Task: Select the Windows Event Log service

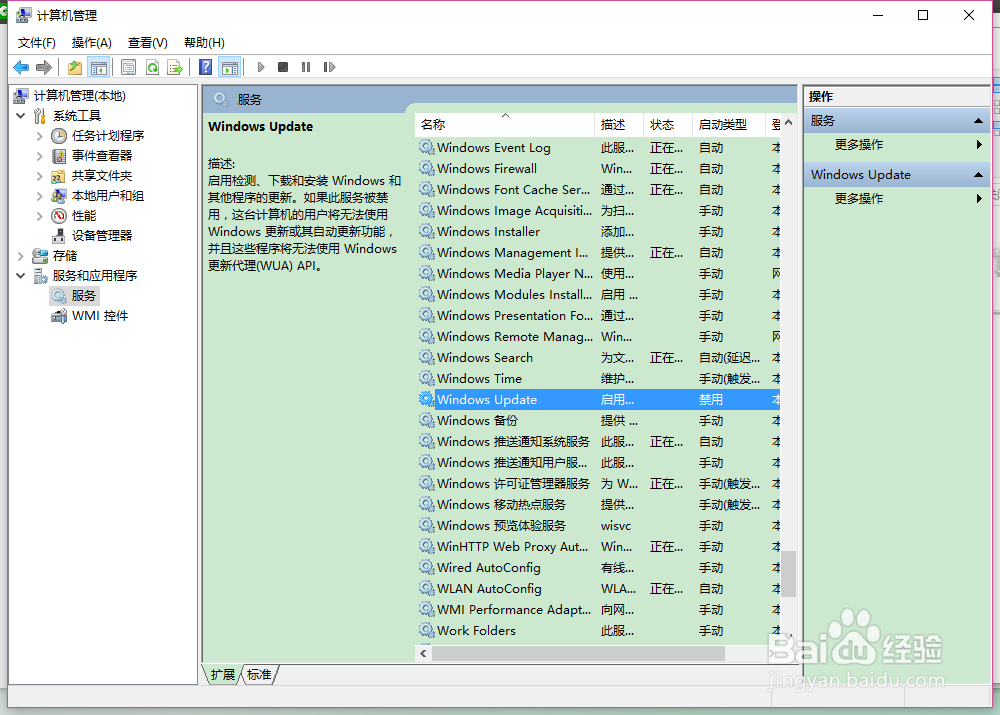Action: coord(494,148)
